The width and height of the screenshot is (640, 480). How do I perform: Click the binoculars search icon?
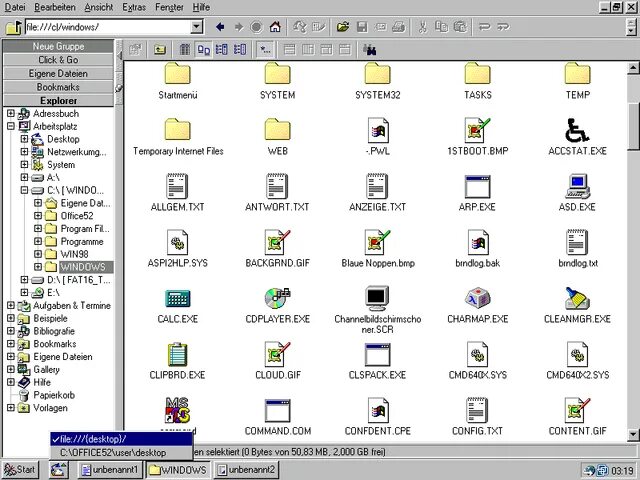click(370, 50)
